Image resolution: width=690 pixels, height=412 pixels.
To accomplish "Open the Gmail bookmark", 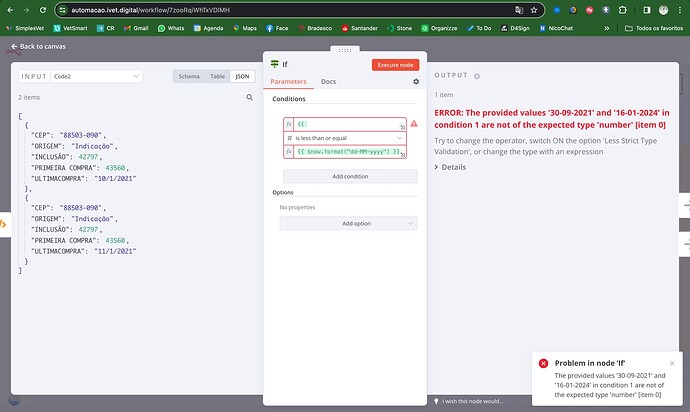I will [136, 28].
